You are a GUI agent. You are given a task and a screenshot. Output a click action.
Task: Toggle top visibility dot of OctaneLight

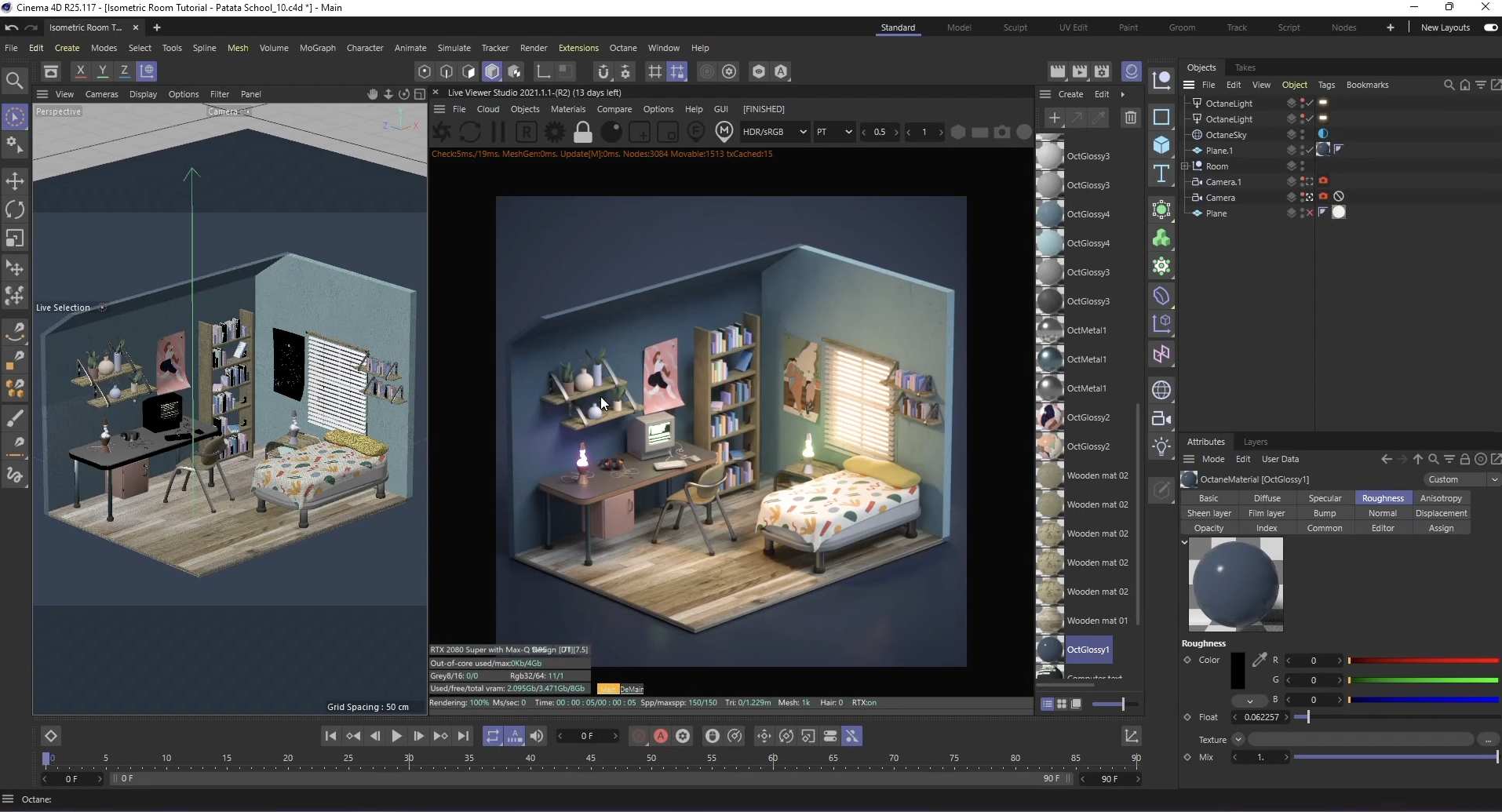pyautogui.click(x=1303, y=100)
